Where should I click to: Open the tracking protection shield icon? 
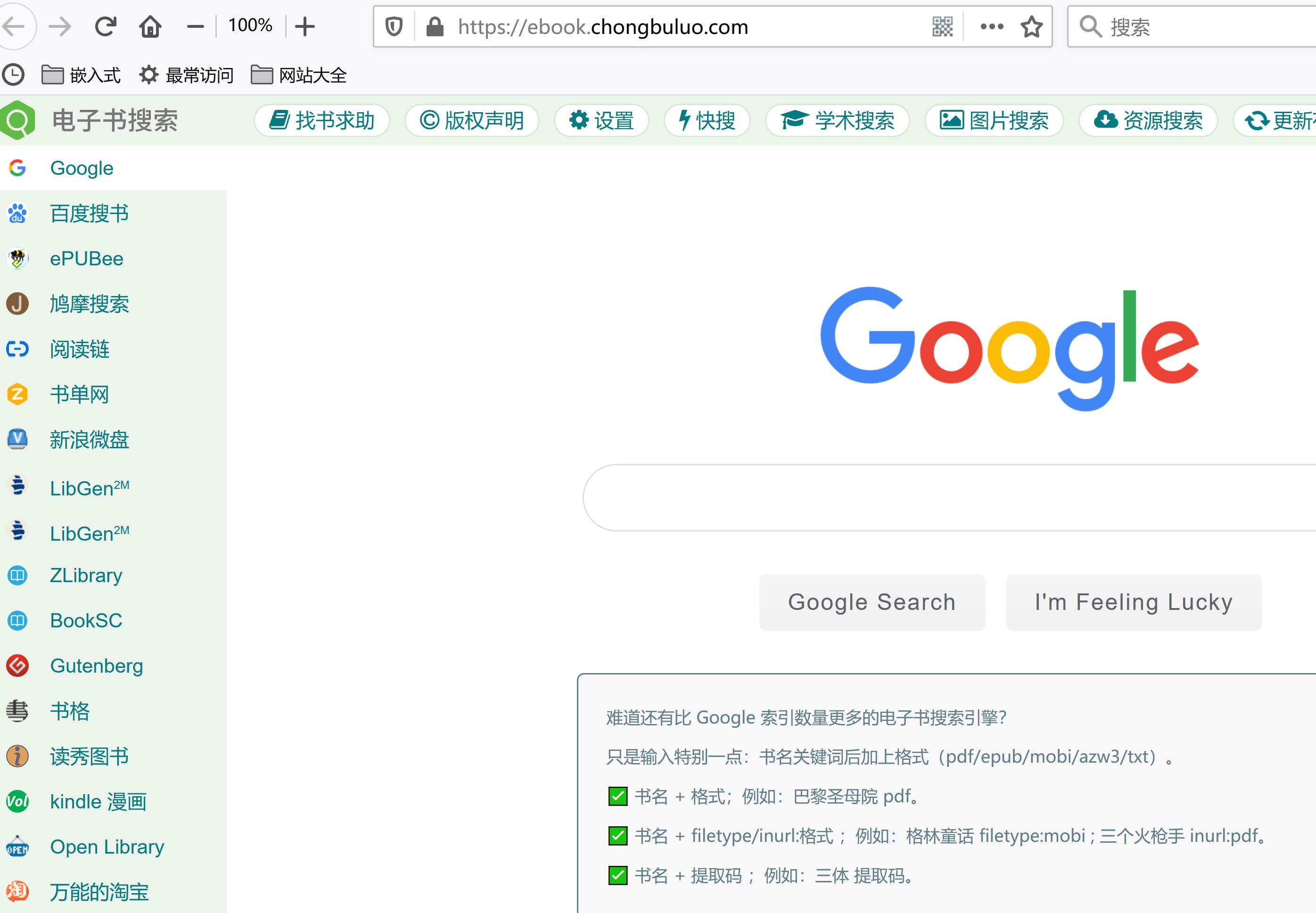pos(394,26)
